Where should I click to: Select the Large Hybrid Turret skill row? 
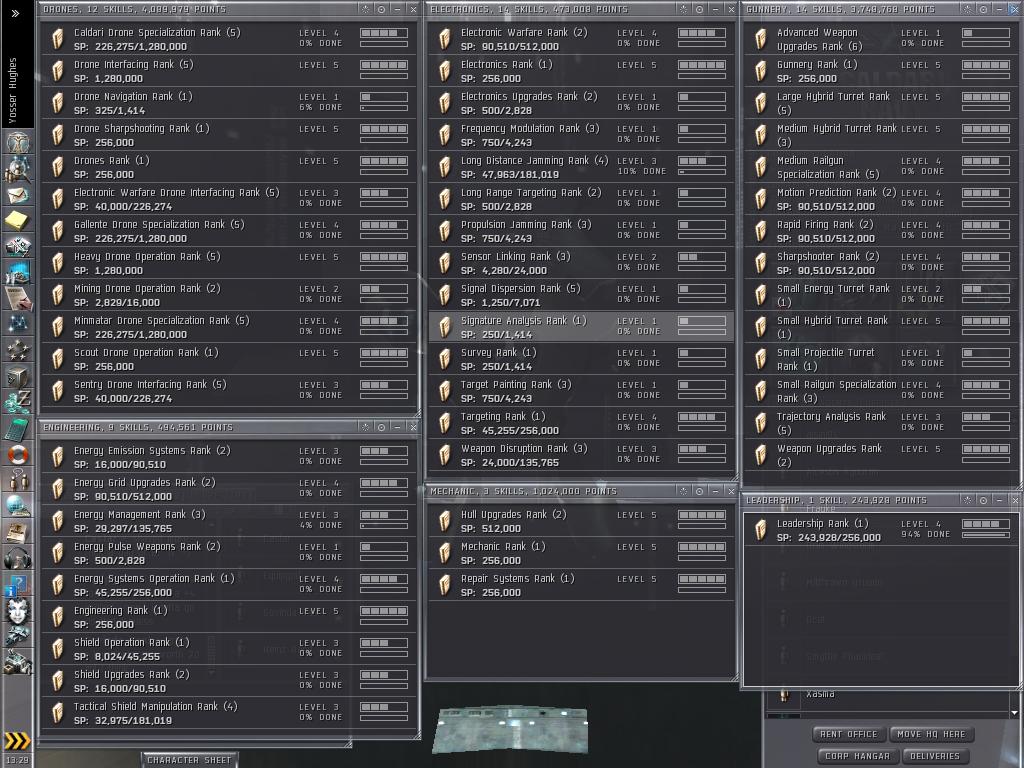tap(881, 103)
